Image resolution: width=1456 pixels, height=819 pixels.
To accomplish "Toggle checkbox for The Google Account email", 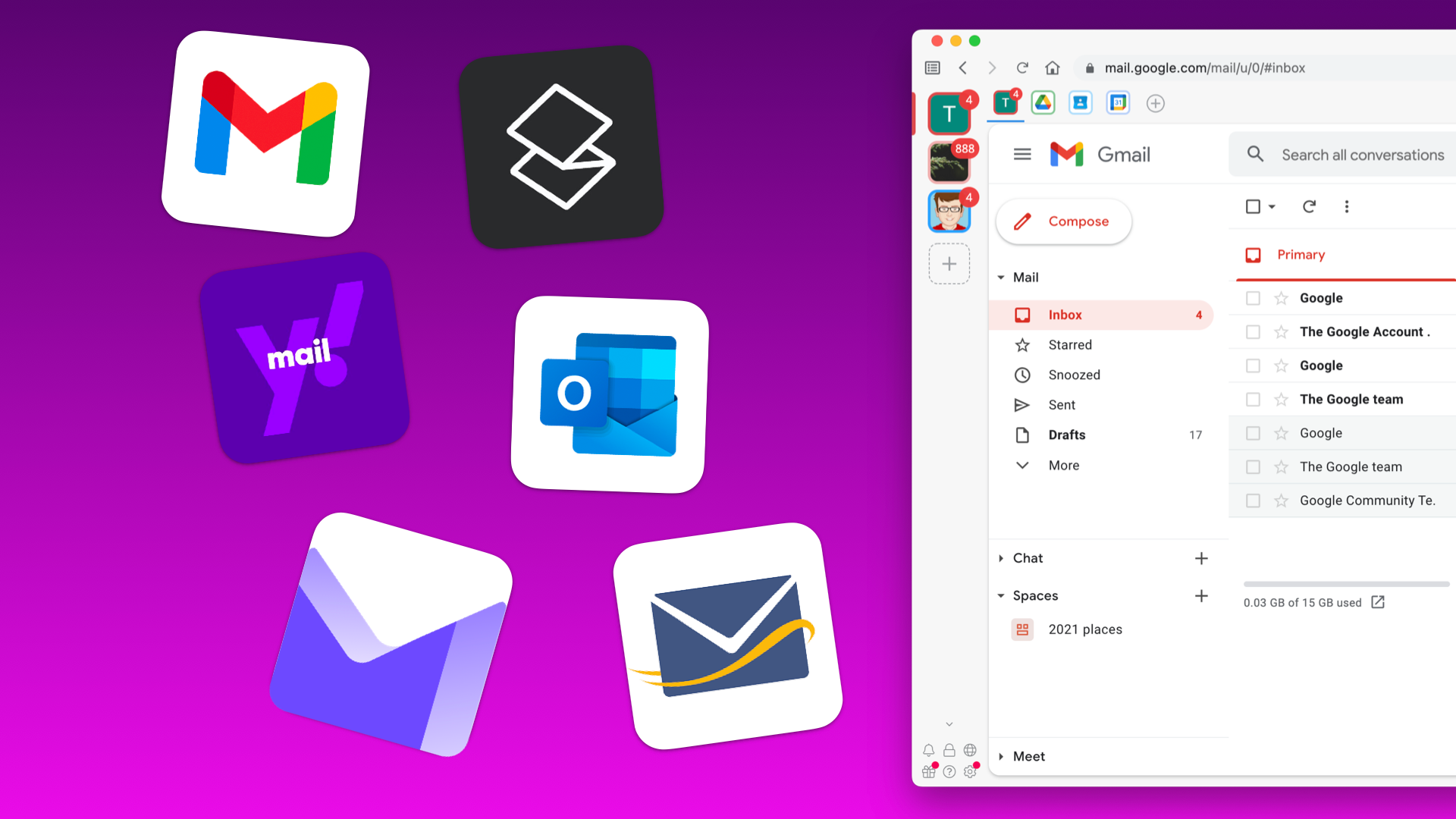I will click(1253, 331).
